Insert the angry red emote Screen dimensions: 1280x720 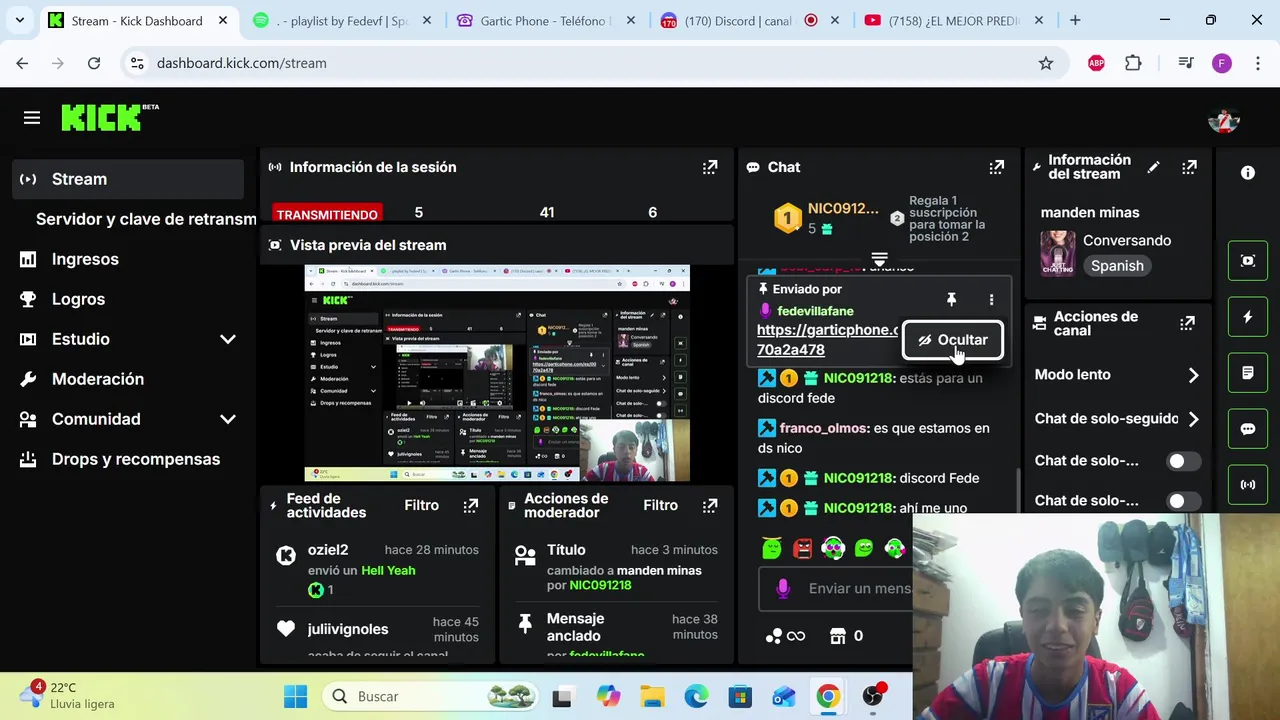coord(803,548)
